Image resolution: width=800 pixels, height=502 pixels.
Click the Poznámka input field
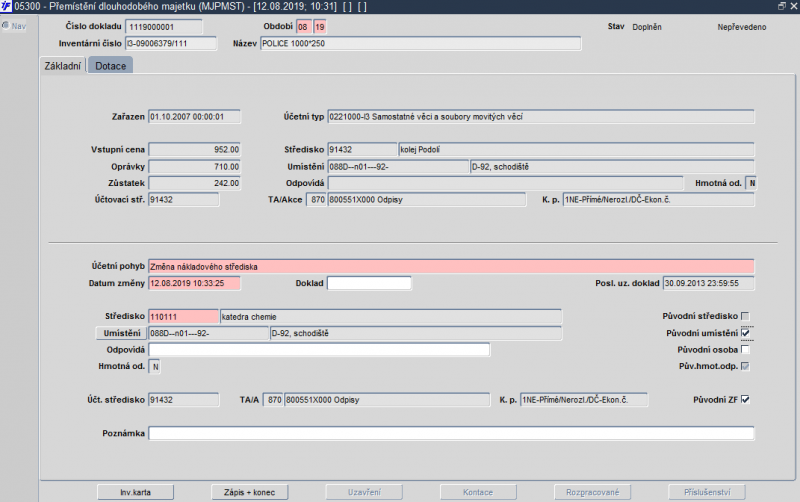coord(451,433)
